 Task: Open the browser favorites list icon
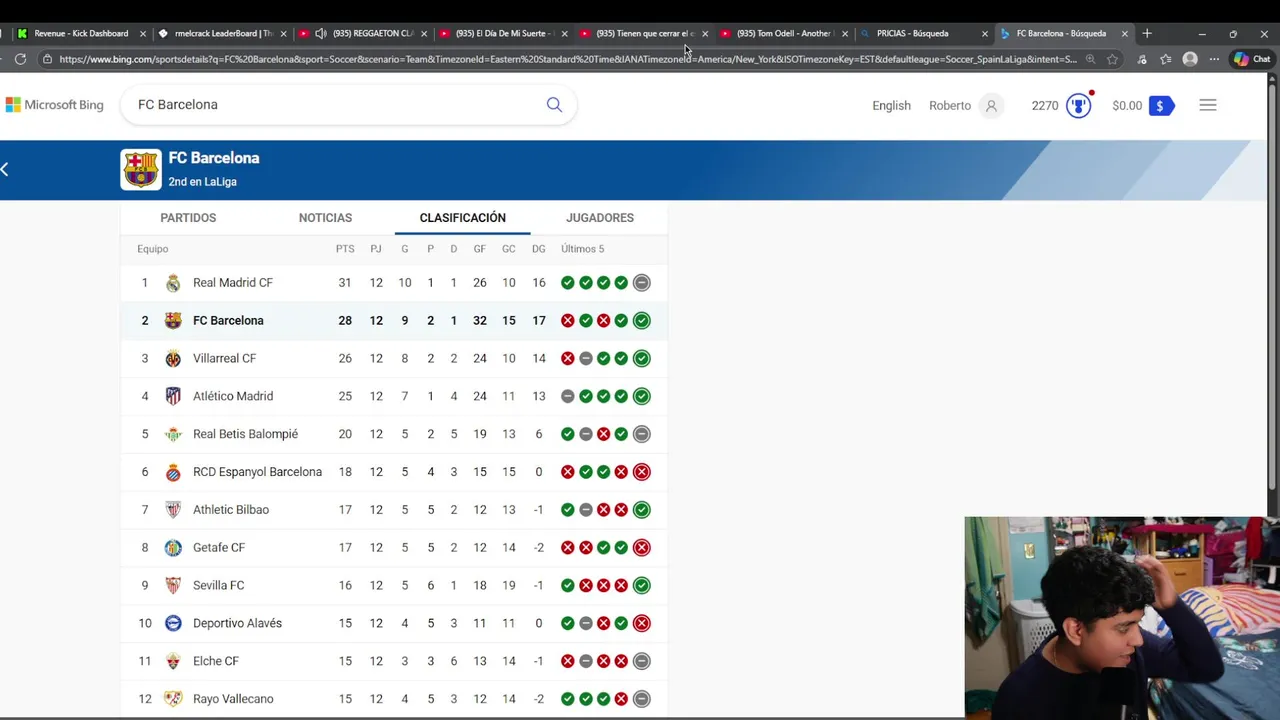1165,59
